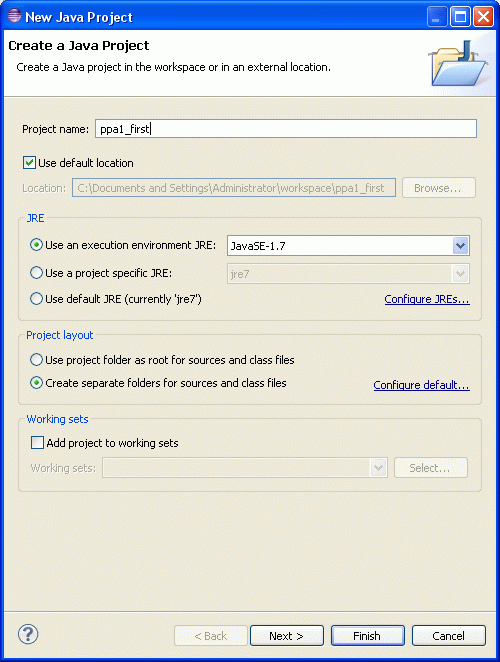Viewport: 500px width, 662px height.
Task: Click the Next button
Action: point(287,635)
